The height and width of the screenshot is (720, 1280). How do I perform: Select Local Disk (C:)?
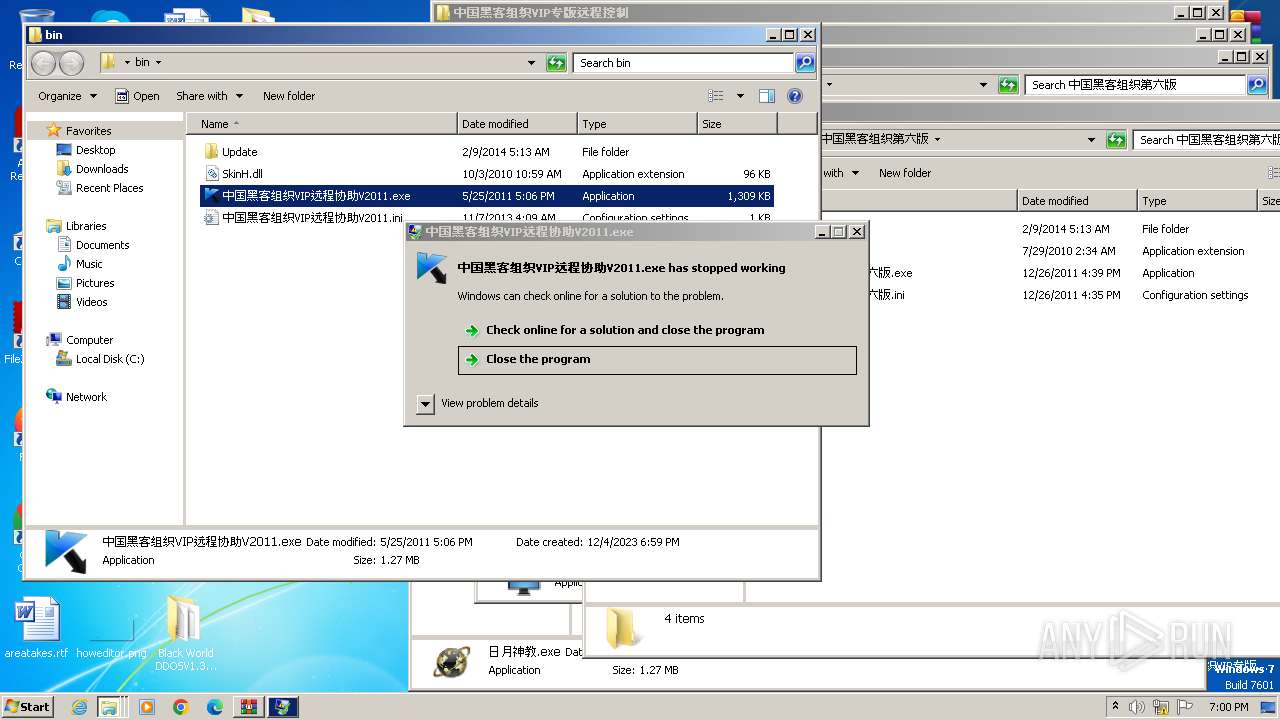pos(109,359)
